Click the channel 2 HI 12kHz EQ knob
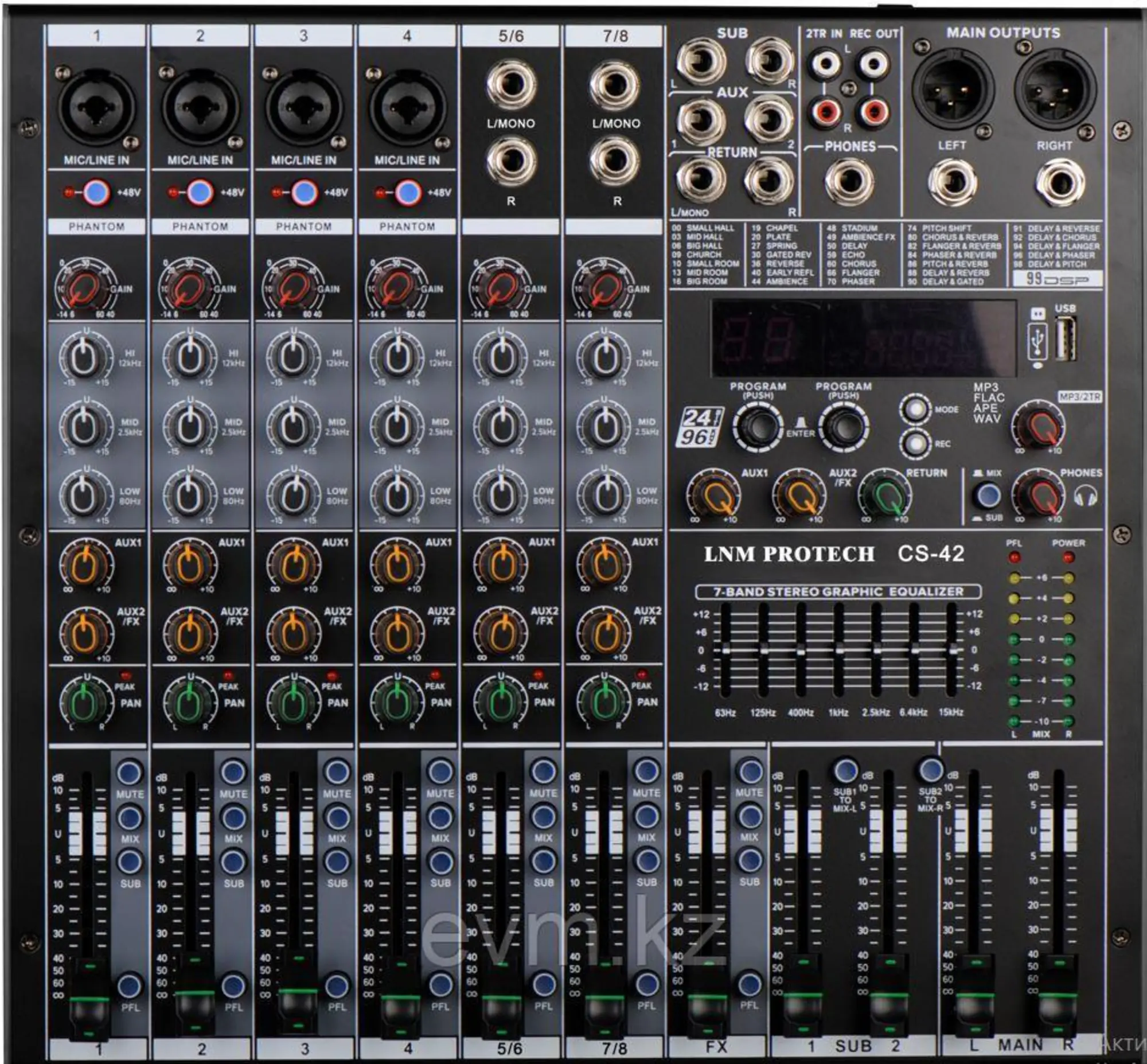Image resolution: width=1147 pixels, height=1064 pixels. coord(189,357)
